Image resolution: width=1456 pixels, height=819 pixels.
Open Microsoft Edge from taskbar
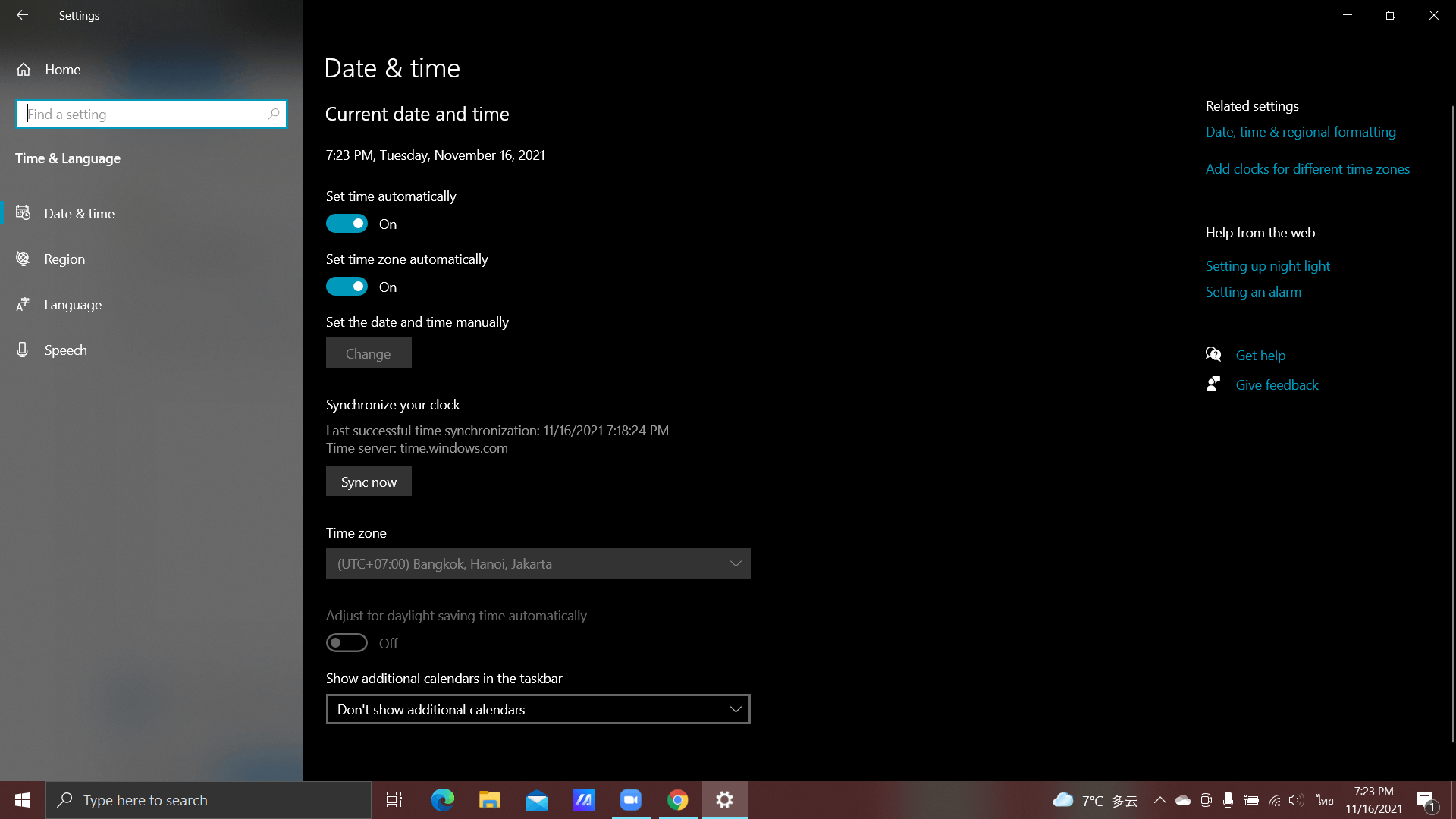click(442, 800)
